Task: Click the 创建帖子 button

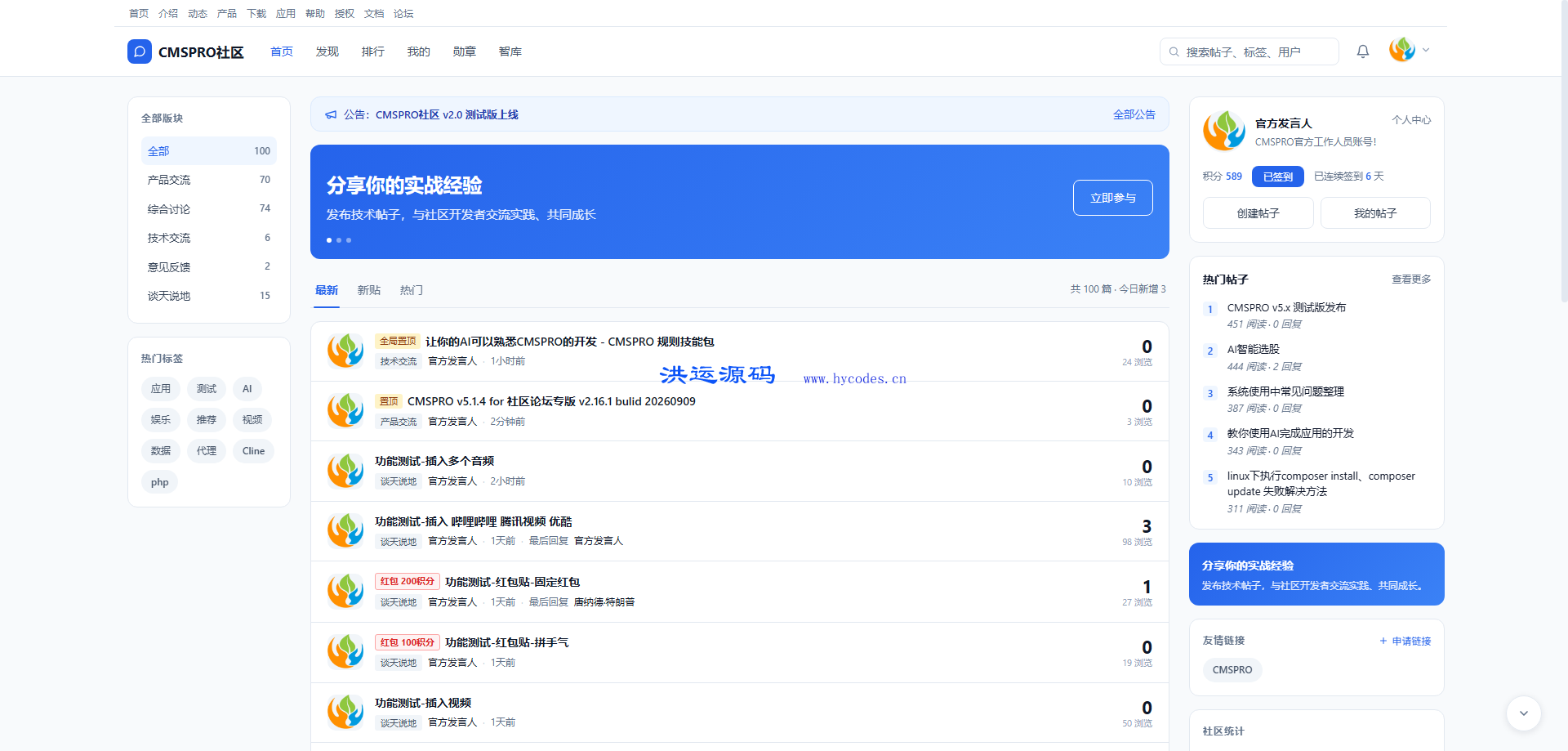Action: coord(1258,213)
